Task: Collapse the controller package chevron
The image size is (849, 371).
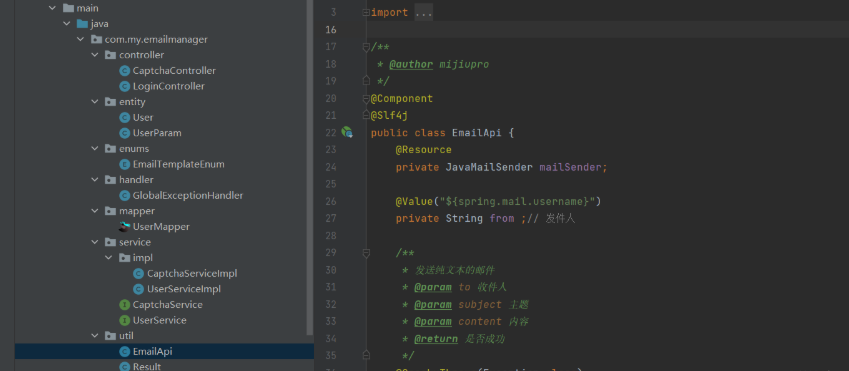Action: click(x=95, y=55)
